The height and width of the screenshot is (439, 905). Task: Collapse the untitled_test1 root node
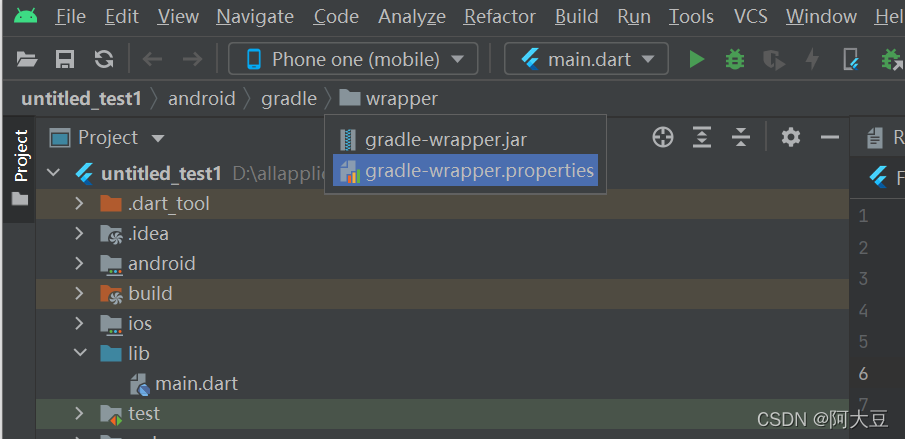click(x=53, y=172)
